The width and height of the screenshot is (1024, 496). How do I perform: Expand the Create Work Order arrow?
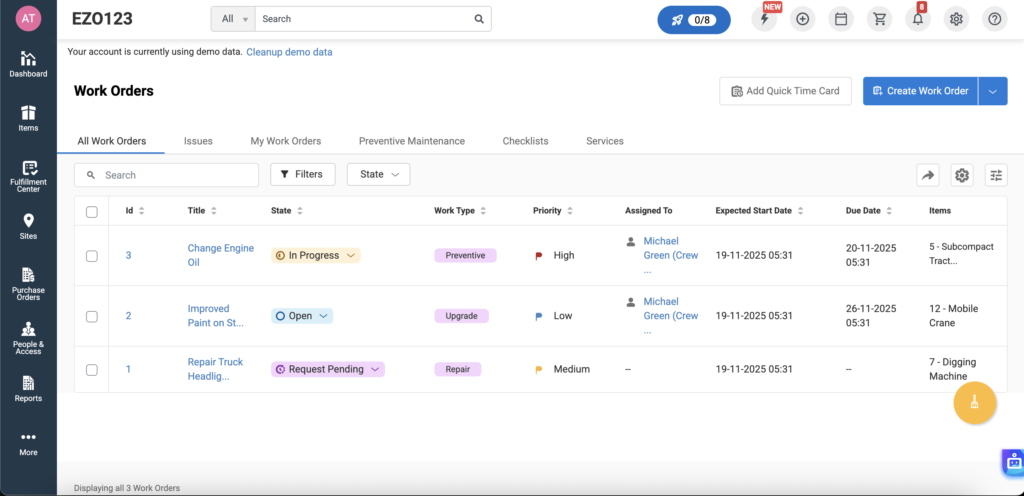pyautogui.click(x=993, y=91)
